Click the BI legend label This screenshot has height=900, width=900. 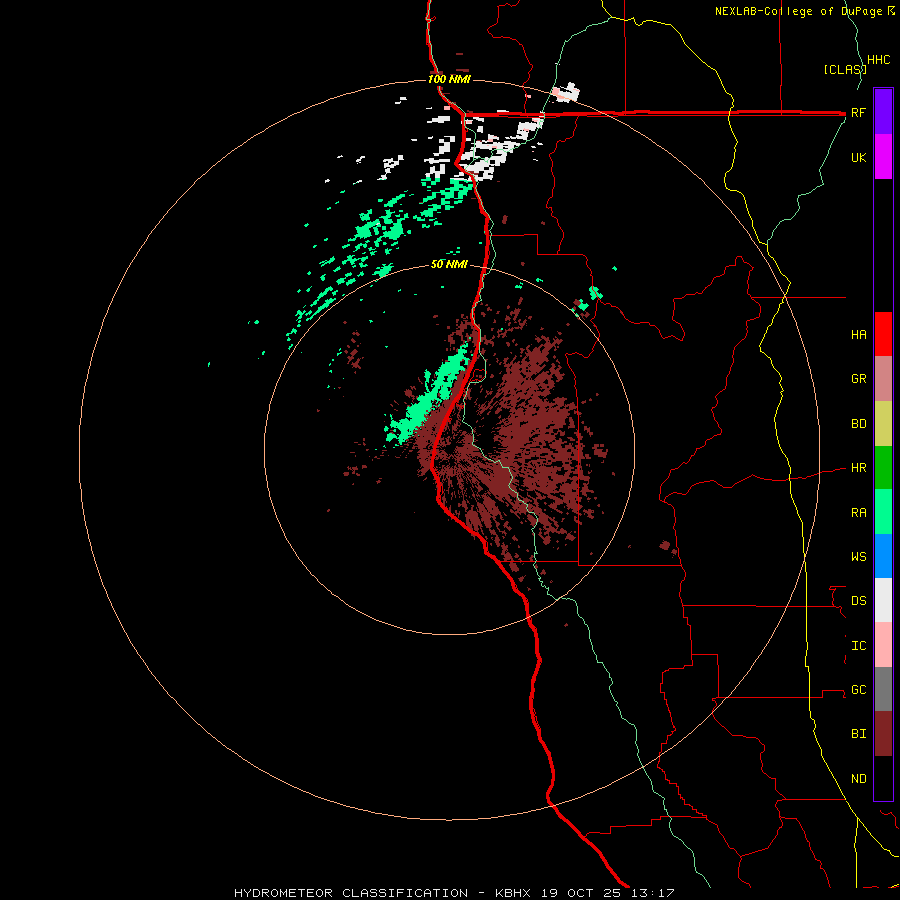click(858, 734)
